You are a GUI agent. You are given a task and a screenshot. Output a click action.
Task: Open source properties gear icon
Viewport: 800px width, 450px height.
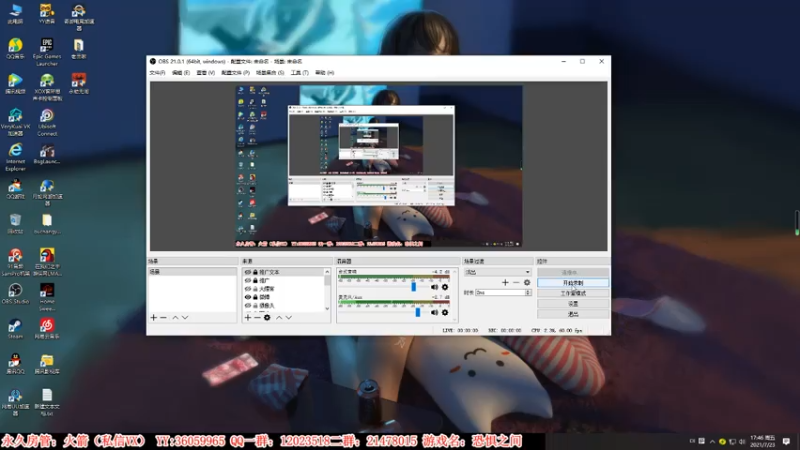pyautogui.click(x=267, y=317)
